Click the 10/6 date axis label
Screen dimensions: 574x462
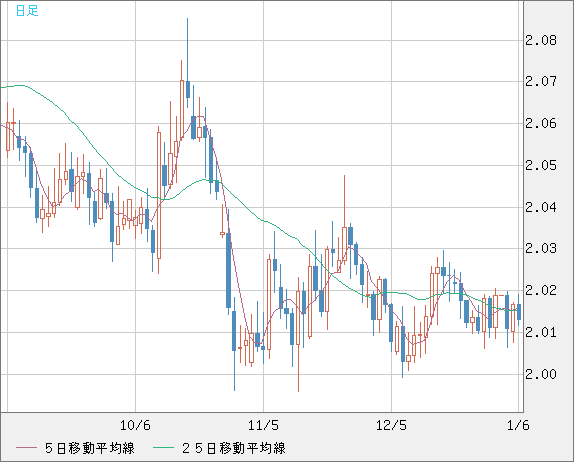[x=135, y=425]
